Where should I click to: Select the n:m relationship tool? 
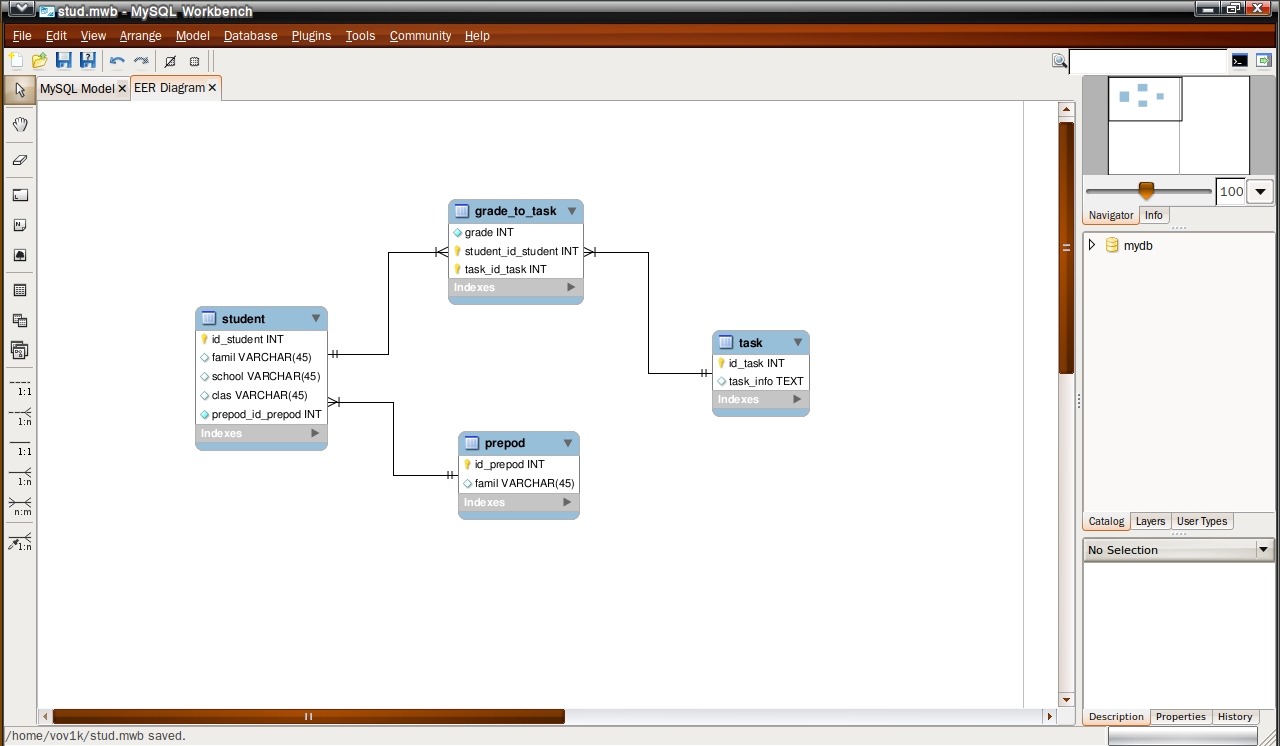click(20, 505)
